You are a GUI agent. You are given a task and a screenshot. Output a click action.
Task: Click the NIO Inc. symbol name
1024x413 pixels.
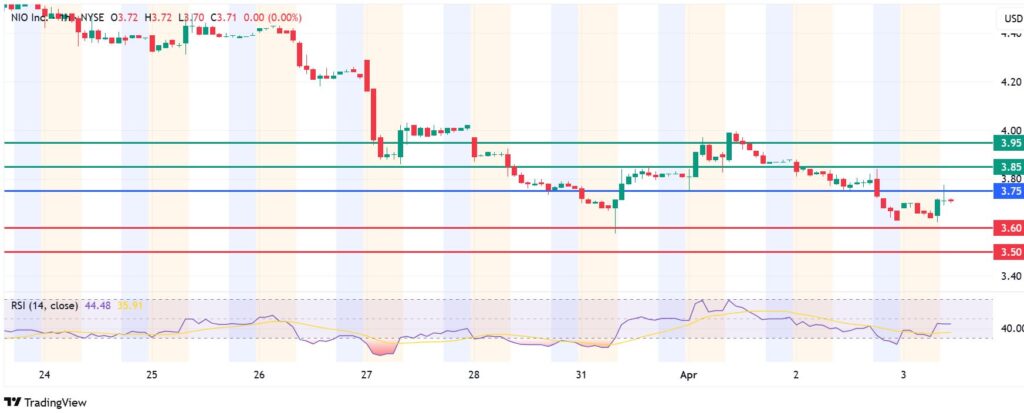[x=27, y=18]
